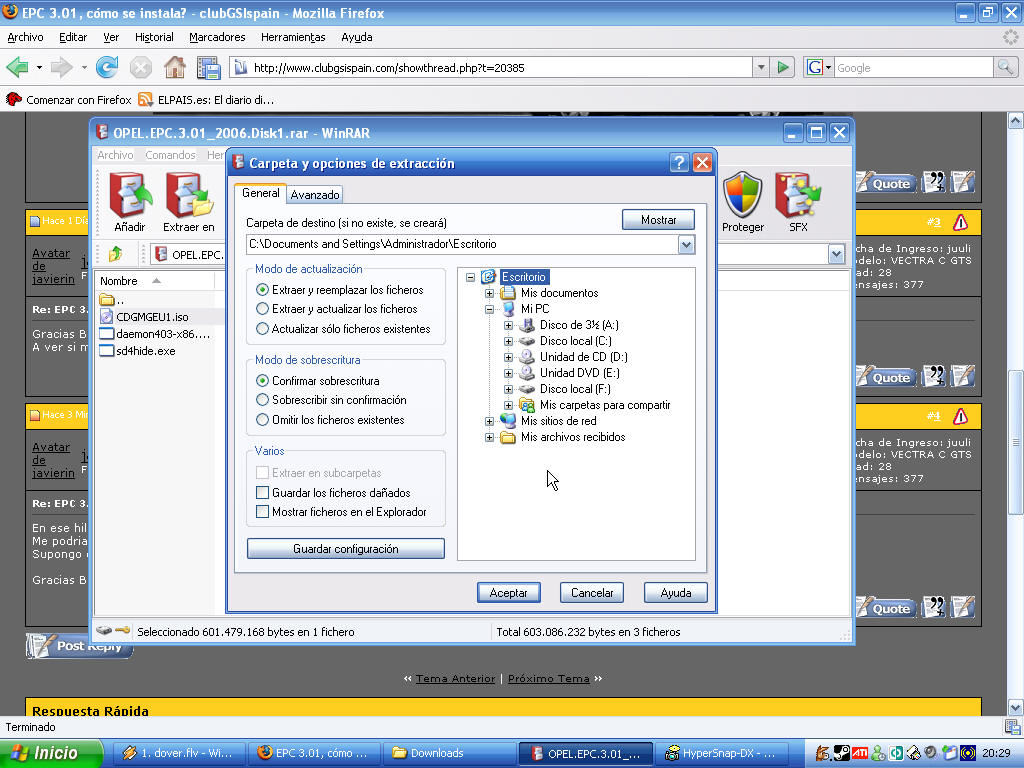Expand Disco local (C:) in folder tree

click(x=509, y=341)
